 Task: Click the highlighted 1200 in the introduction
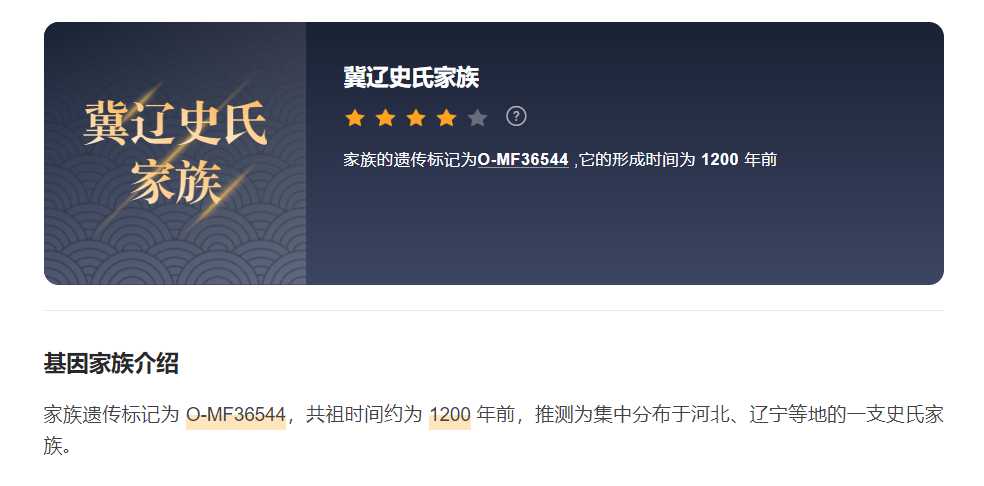coord(450,415)
